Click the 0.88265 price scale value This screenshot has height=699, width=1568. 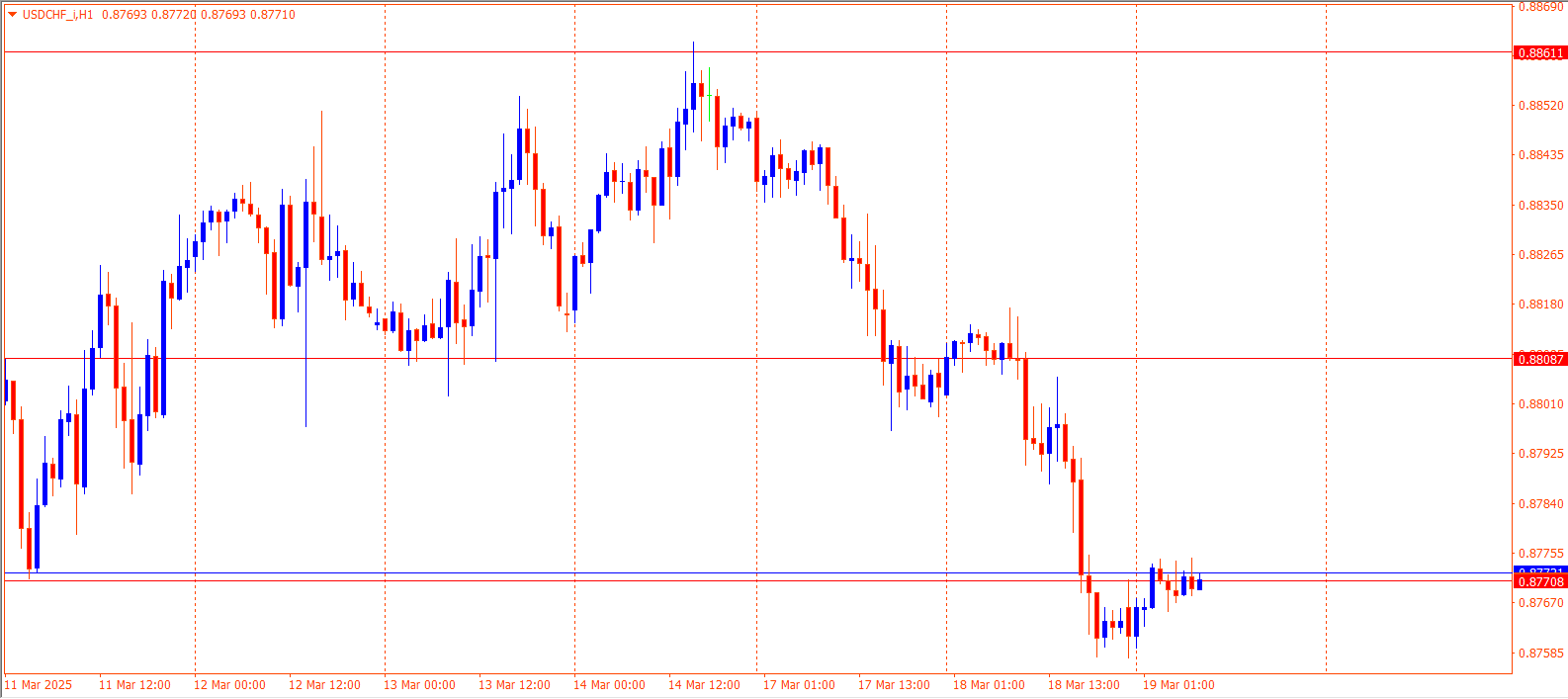[x=1541, y=255]
